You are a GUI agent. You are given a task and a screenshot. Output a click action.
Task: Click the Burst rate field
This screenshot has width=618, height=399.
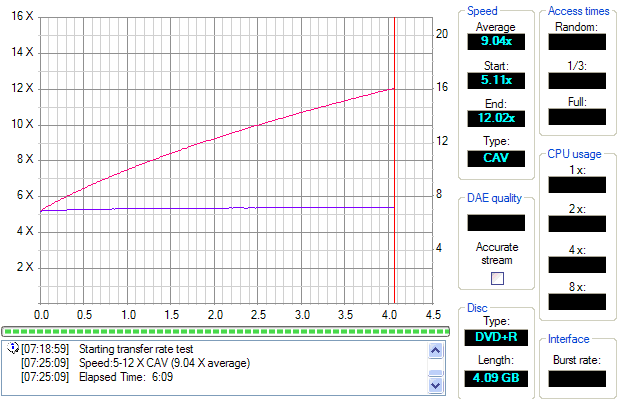coord(577,378)
